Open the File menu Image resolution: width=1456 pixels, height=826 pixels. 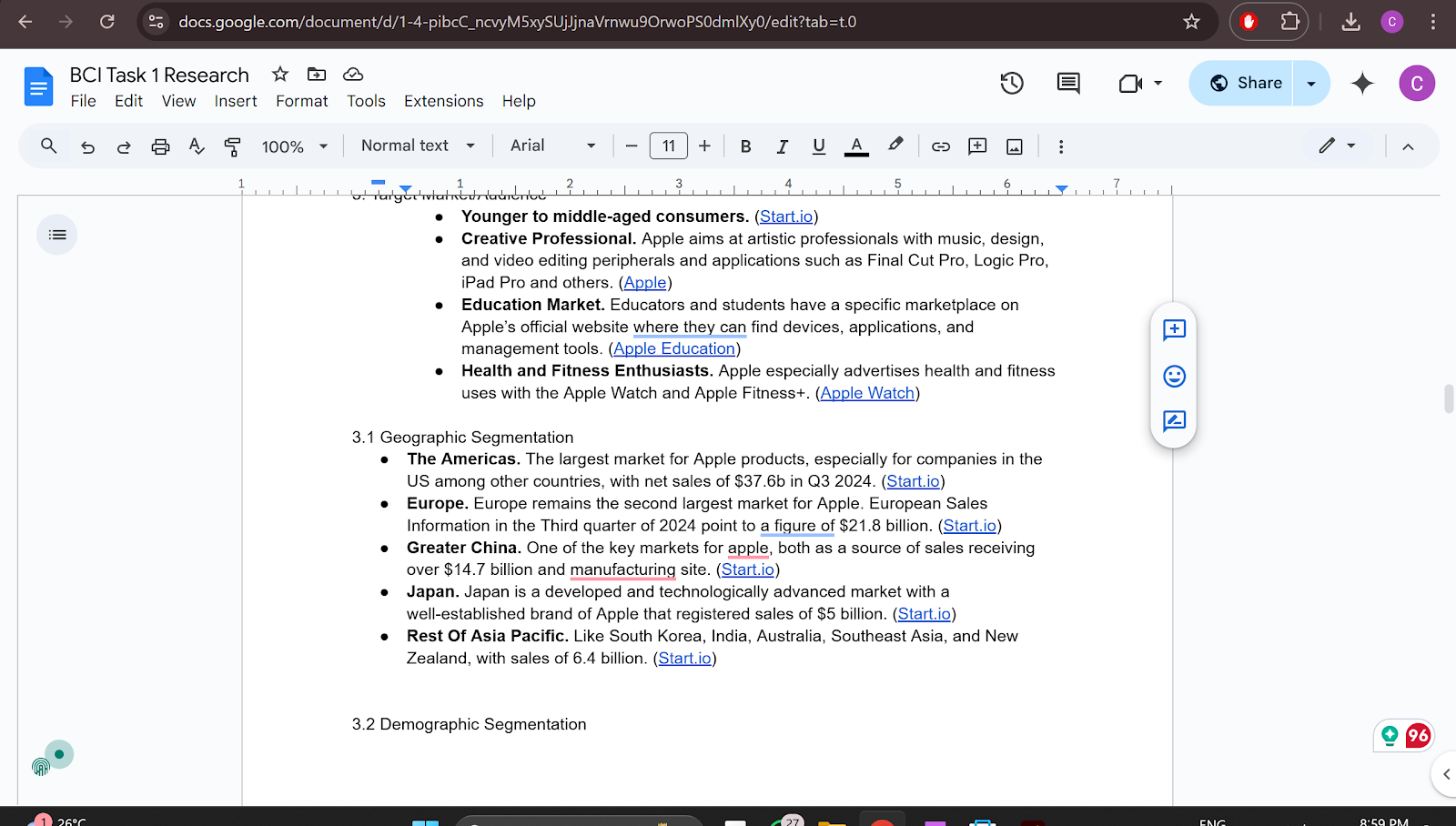[x=84, y=101]
